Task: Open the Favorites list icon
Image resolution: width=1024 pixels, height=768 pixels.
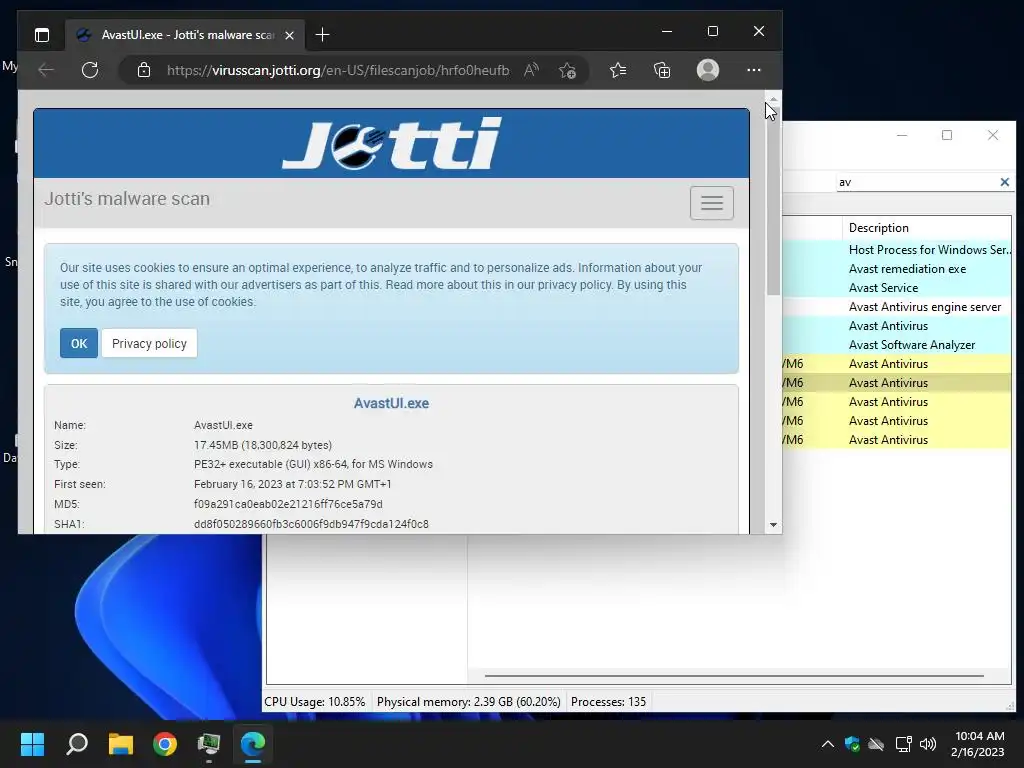Action: [x=618, y=70]
